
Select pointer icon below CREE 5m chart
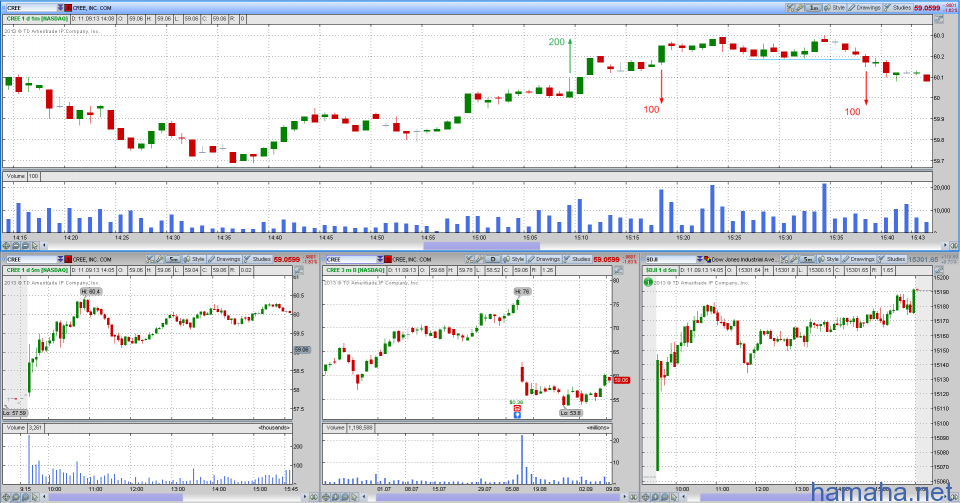pos(35,497)
